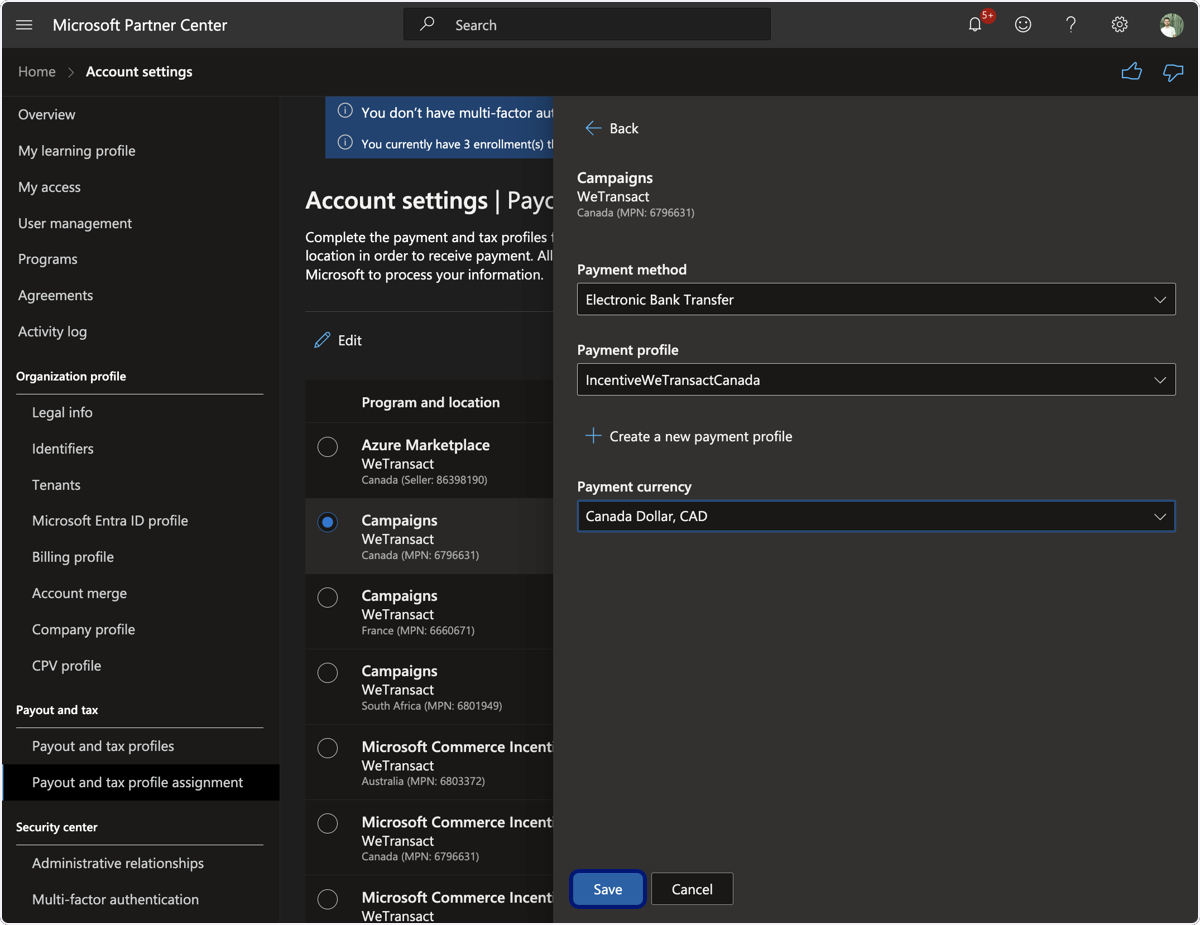
Task: Select the Campaigns South Africa radio button
Action: click(327, 673)
